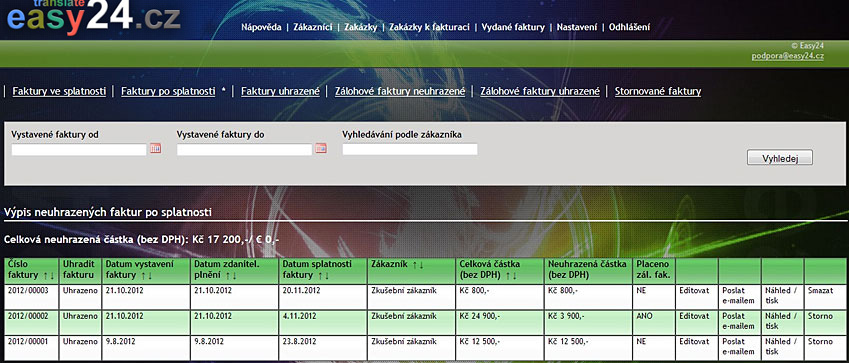Open Vydané faktury menu item
Image resolution: width=849 pixels, height=363 pixels.
click(513, 27)
